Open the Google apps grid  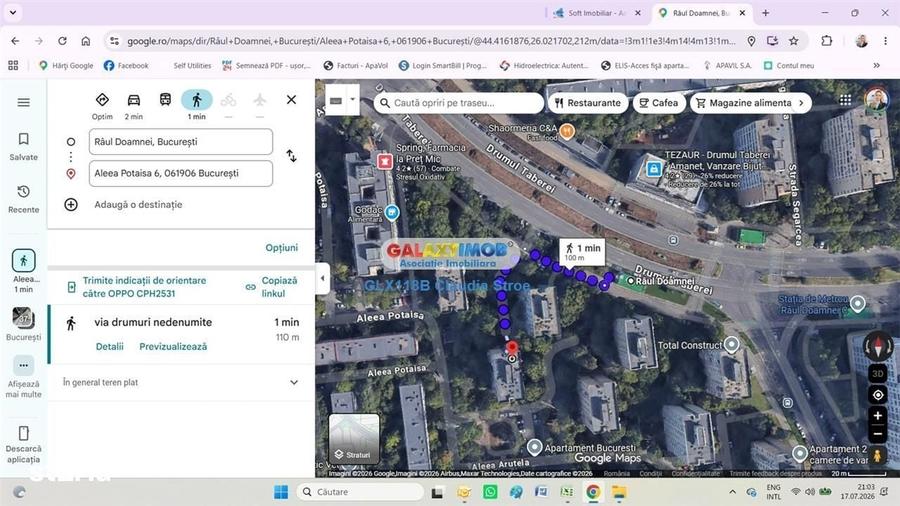tap(845, 100)
